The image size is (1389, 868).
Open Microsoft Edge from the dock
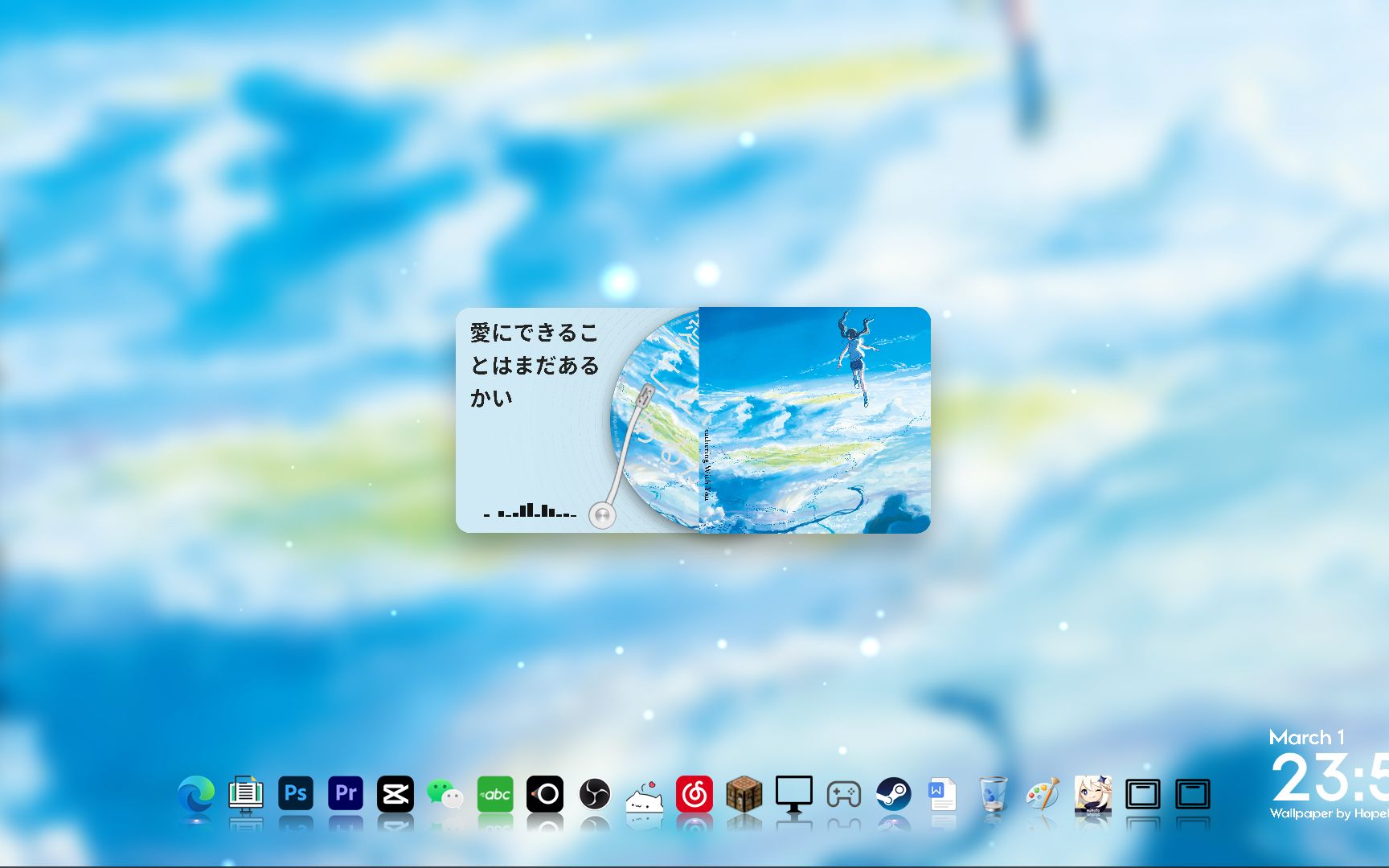pyautogui.click(x=196, y=794)
